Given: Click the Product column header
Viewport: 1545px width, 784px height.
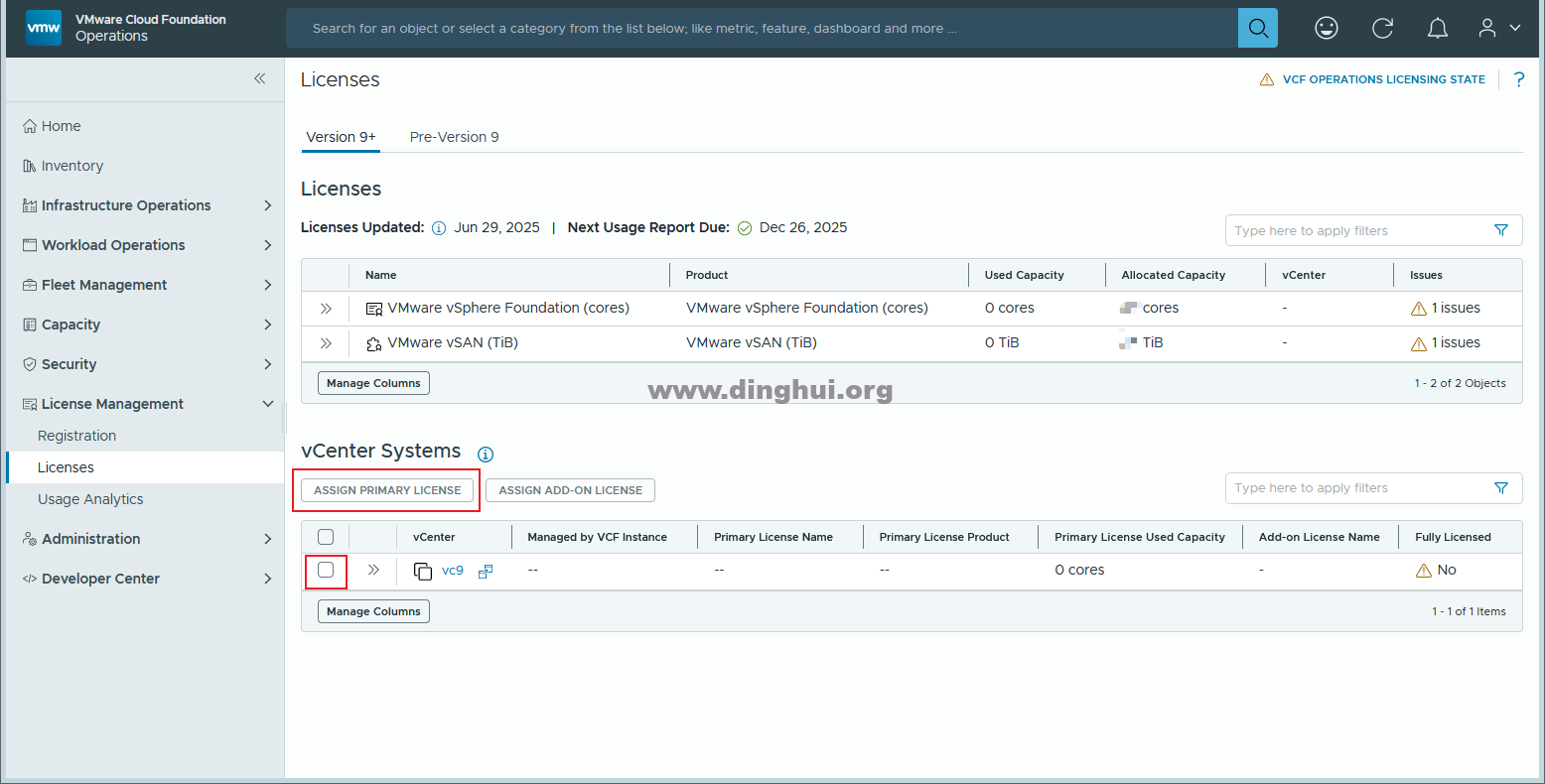Looking at the screenshot, I should [707, 275].
